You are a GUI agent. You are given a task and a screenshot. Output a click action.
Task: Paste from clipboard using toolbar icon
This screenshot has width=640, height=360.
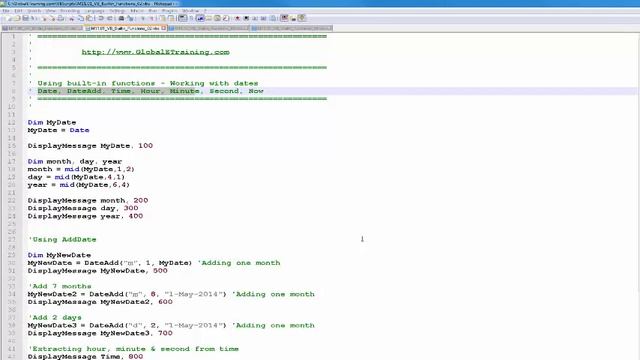point(90,18)
